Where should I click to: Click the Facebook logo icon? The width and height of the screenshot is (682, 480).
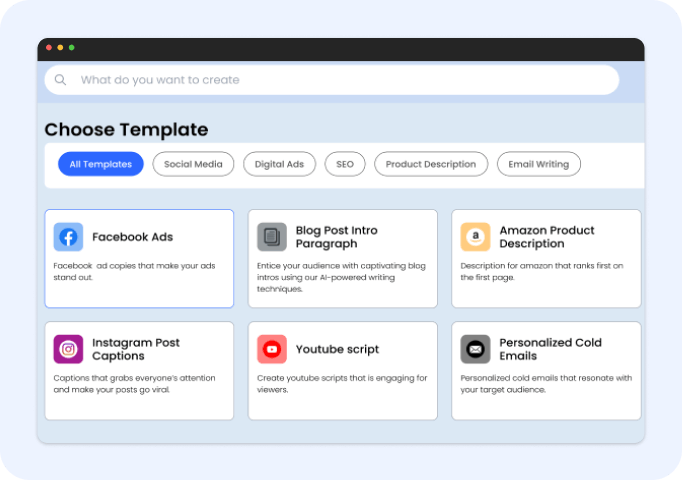tap(68, 237)
